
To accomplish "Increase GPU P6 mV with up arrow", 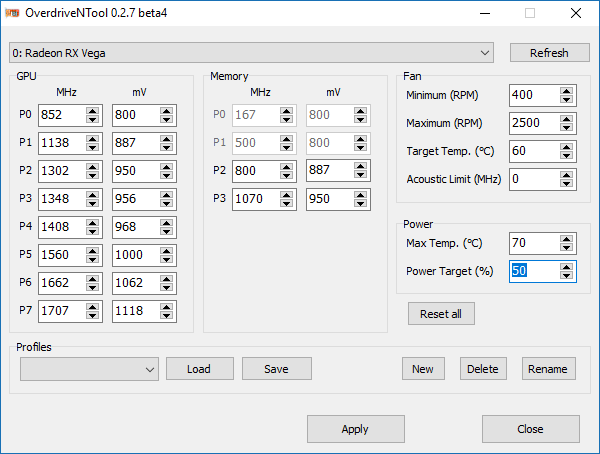I will (166, 279).
